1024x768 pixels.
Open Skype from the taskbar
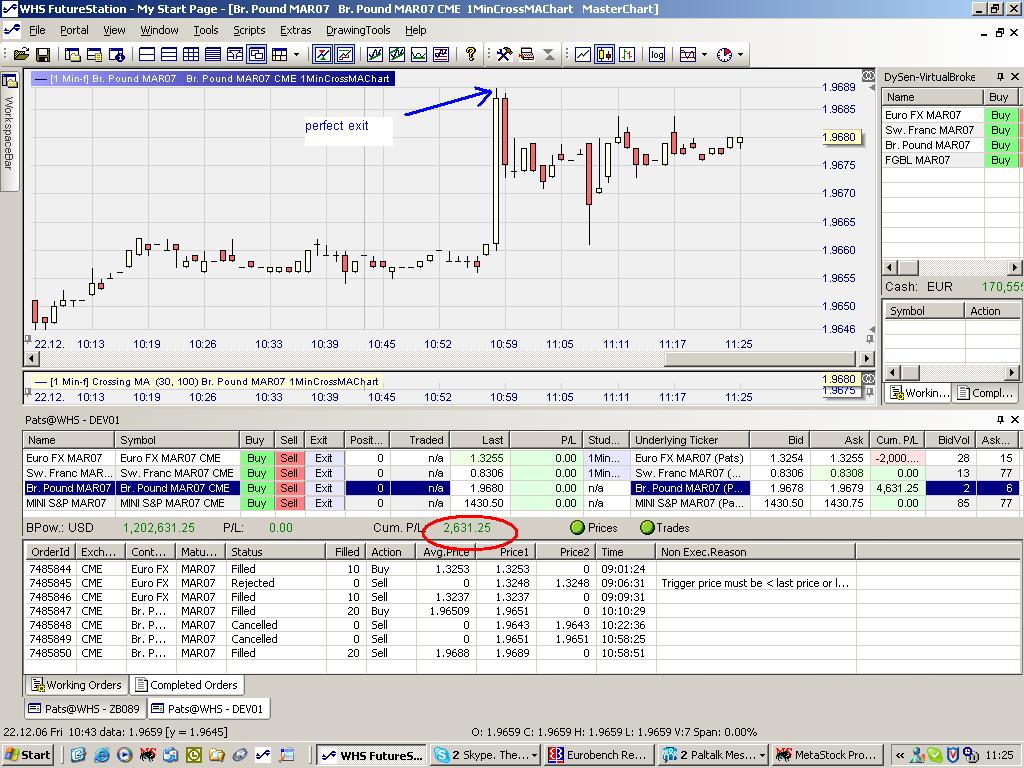pos(485,755)
